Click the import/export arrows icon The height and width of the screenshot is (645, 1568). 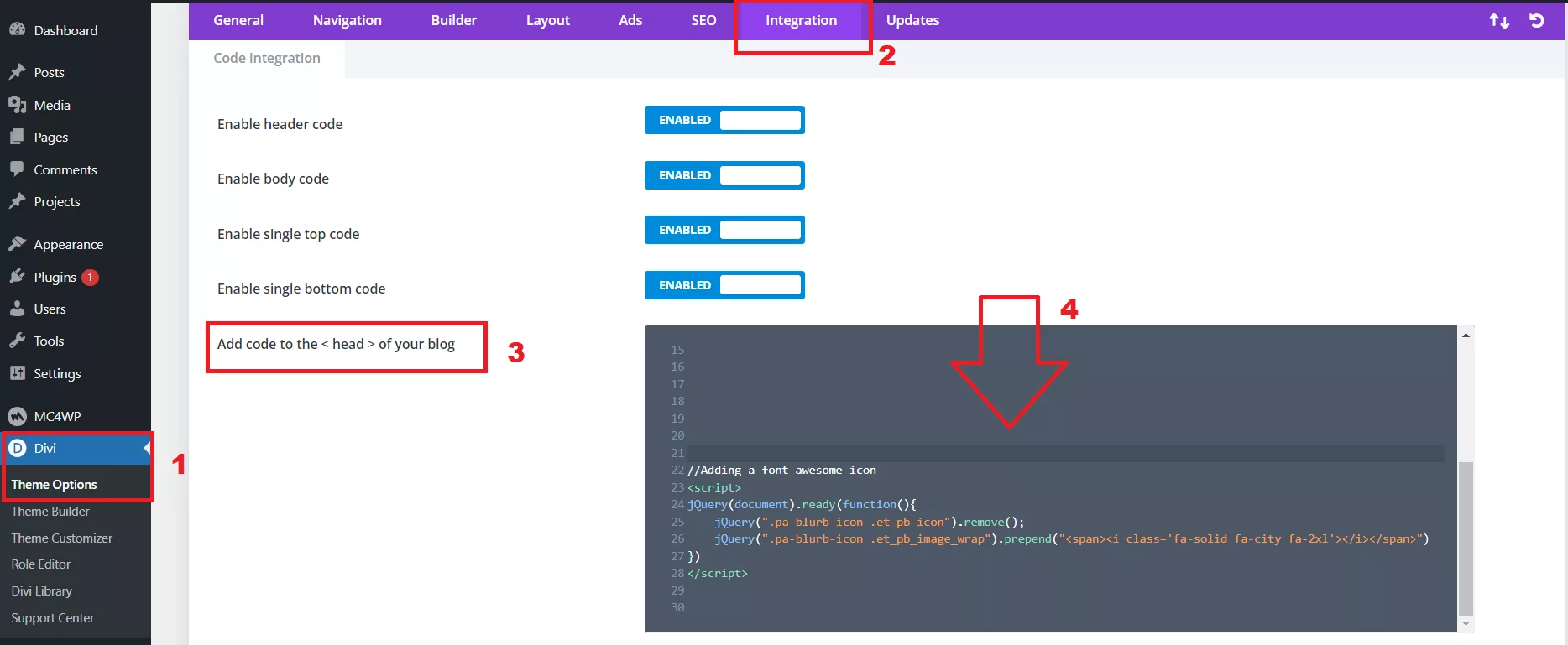[1499, 20]
